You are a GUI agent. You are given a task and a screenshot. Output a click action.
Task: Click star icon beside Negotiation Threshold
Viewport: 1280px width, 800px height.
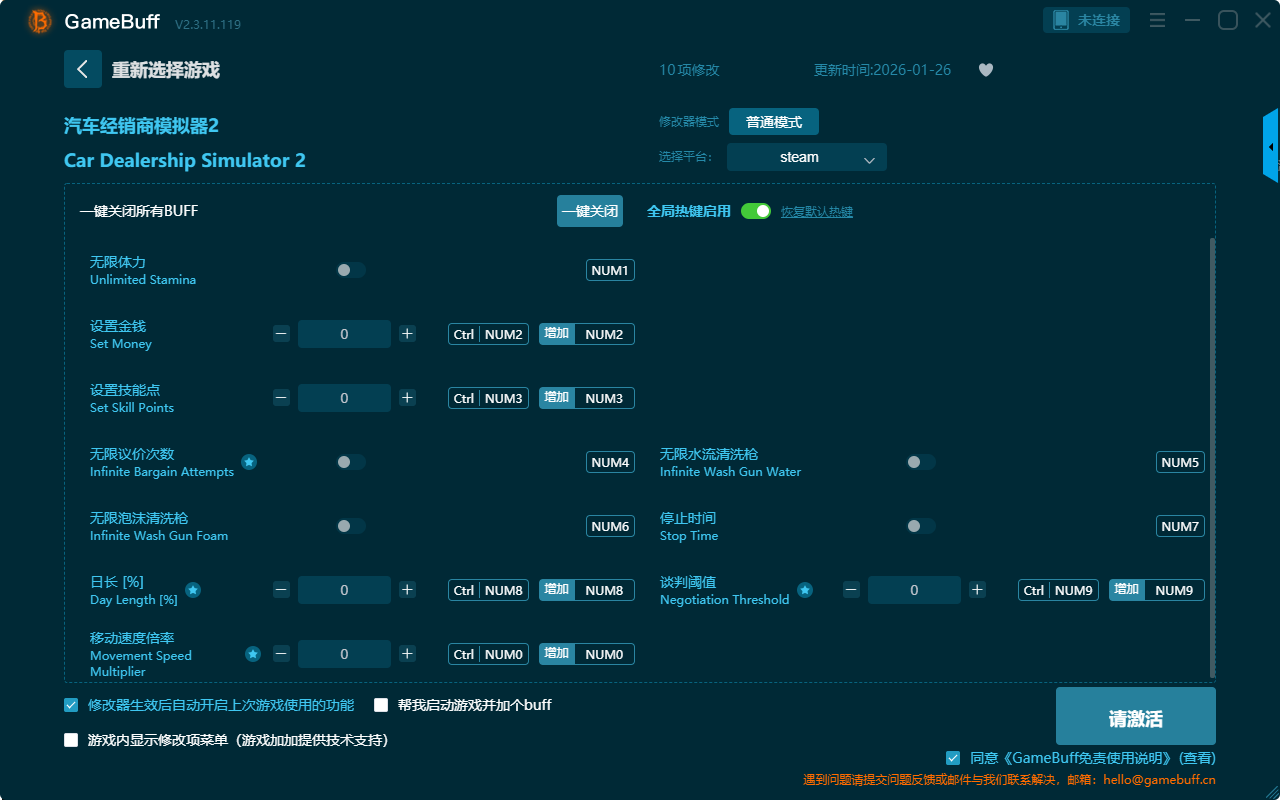(x=805, y=590)
